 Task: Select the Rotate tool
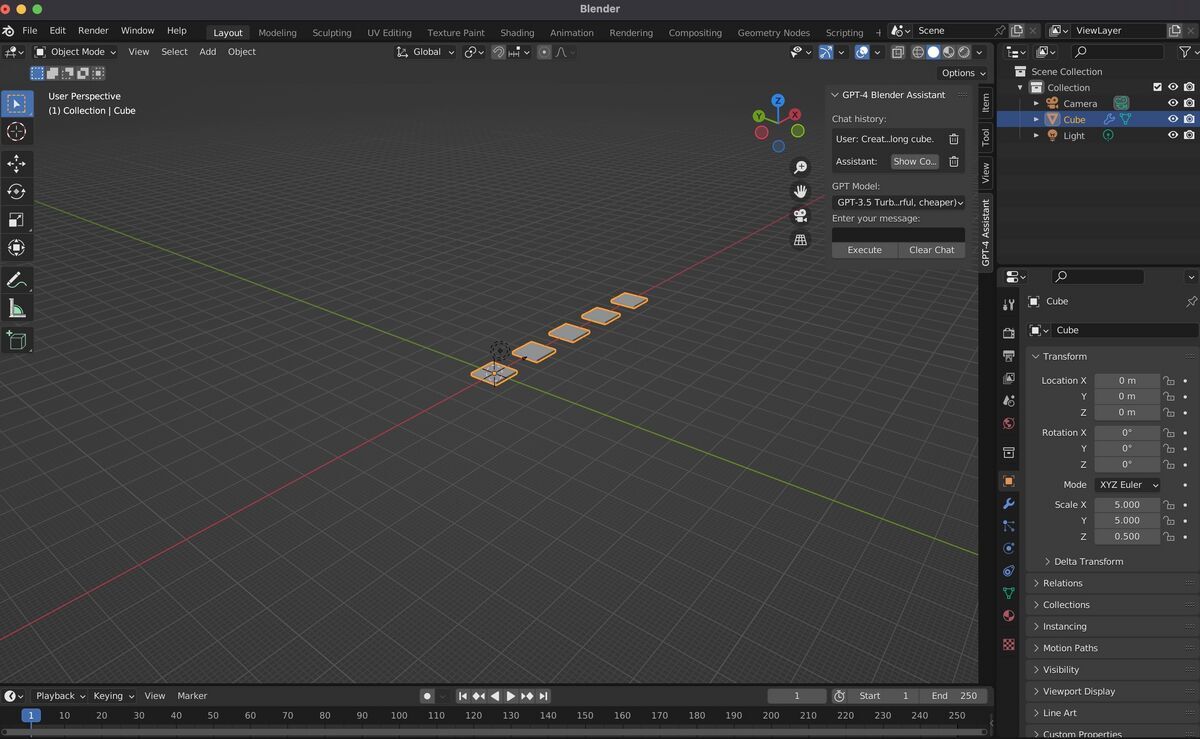pyautogui.click(x=16, y=192)
